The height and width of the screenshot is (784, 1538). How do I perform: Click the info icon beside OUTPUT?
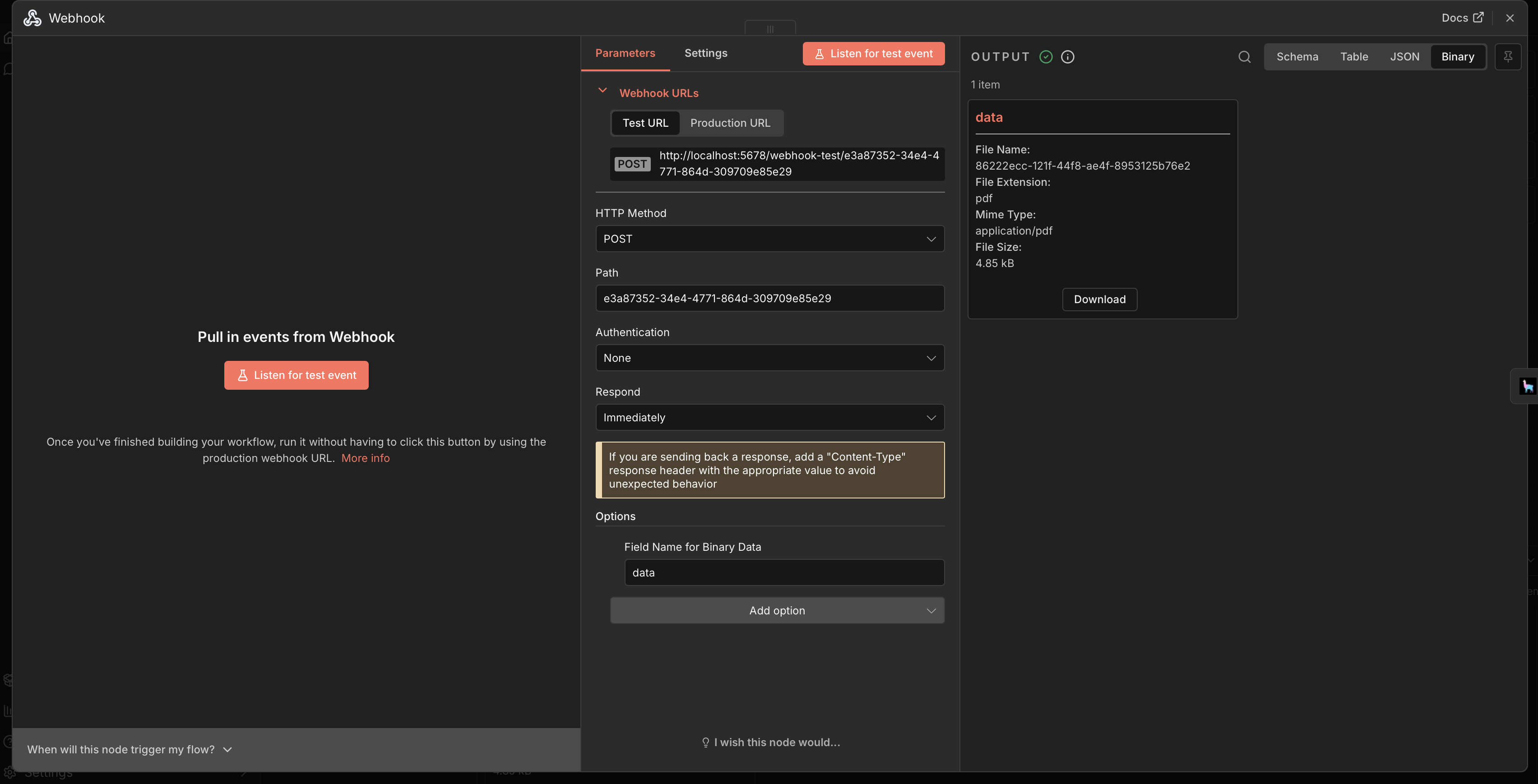click(x=1067, y=57)
